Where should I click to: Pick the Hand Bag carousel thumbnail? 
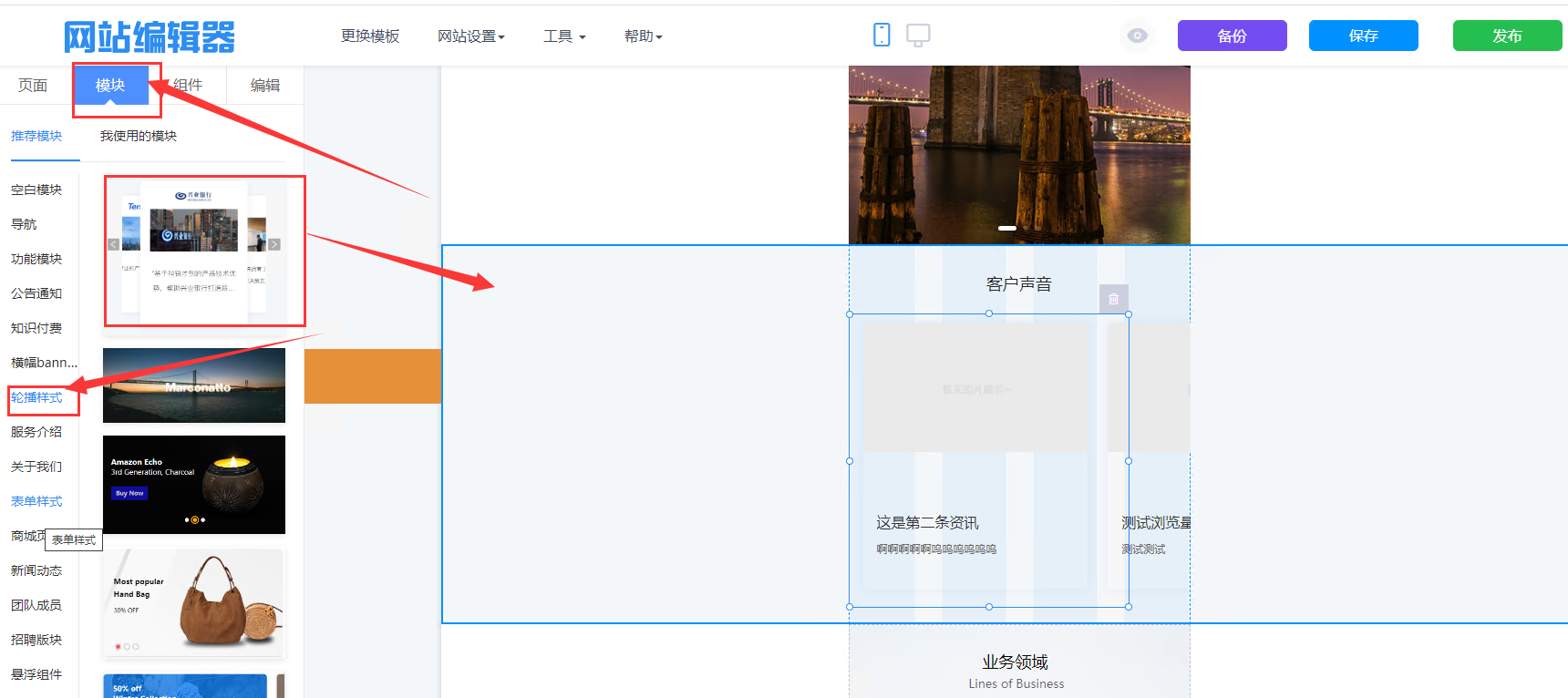tap(194, 603)
